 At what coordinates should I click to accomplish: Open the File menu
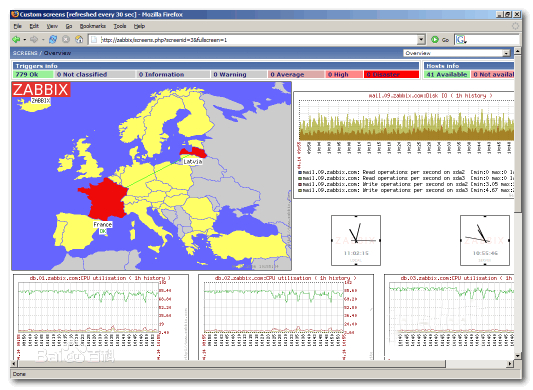click(17, 26)
